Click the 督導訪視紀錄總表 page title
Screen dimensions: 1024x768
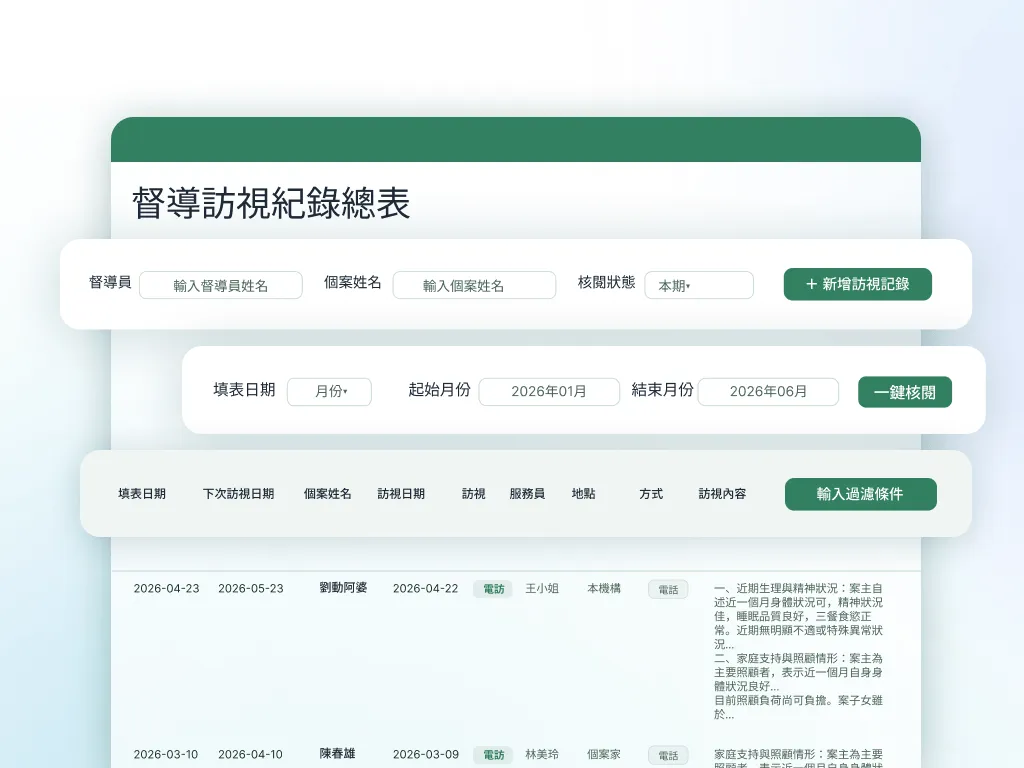tap(271, 203)
